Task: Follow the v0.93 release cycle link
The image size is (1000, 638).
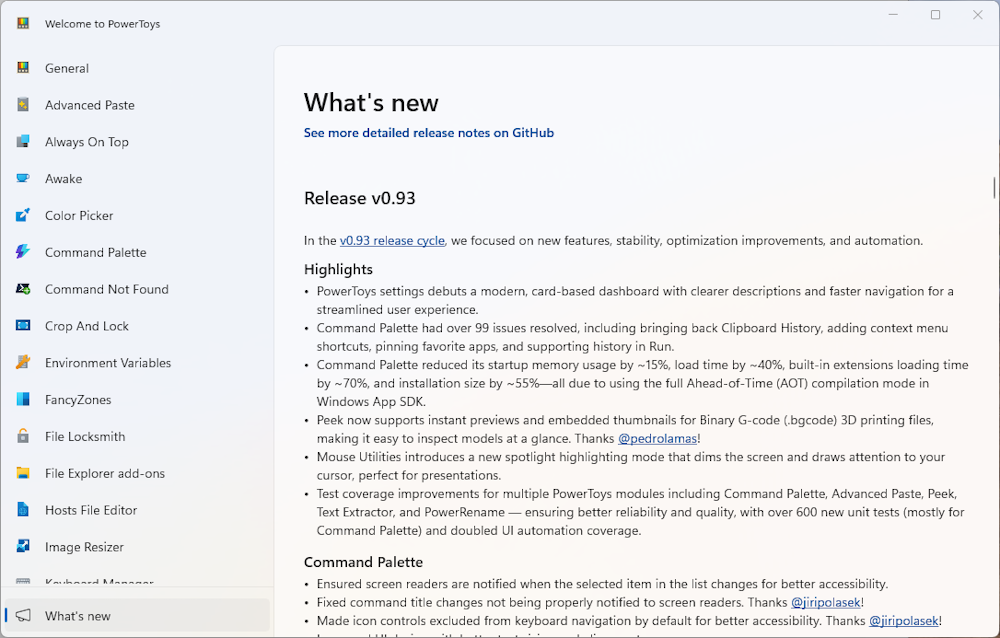Action: coord(392,241)
